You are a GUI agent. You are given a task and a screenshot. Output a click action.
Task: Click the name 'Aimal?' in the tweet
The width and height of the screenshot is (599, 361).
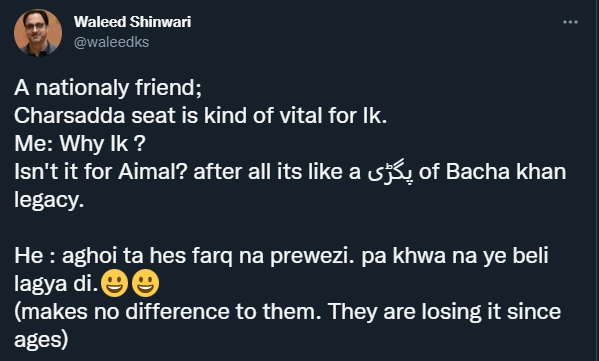153,172
